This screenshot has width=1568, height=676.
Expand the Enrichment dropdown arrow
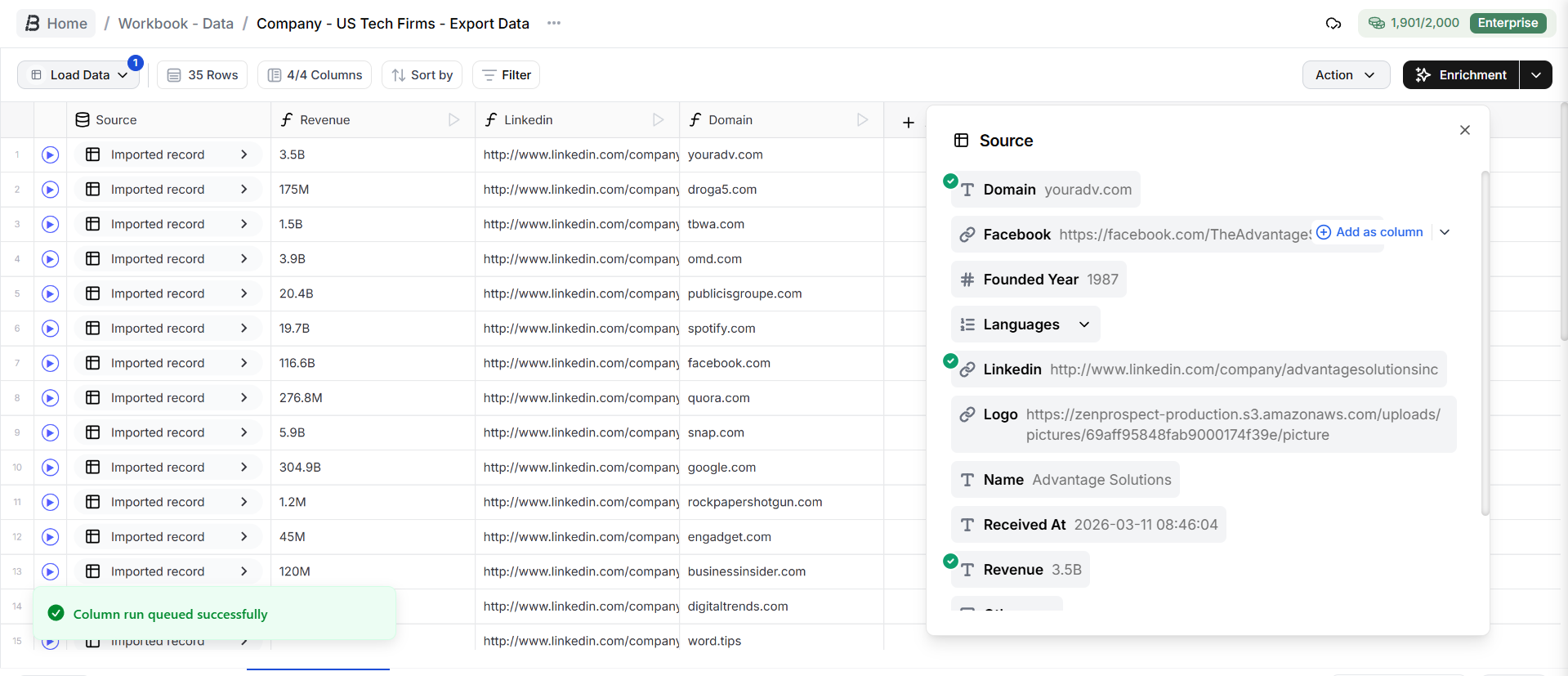coord(1536,75)
